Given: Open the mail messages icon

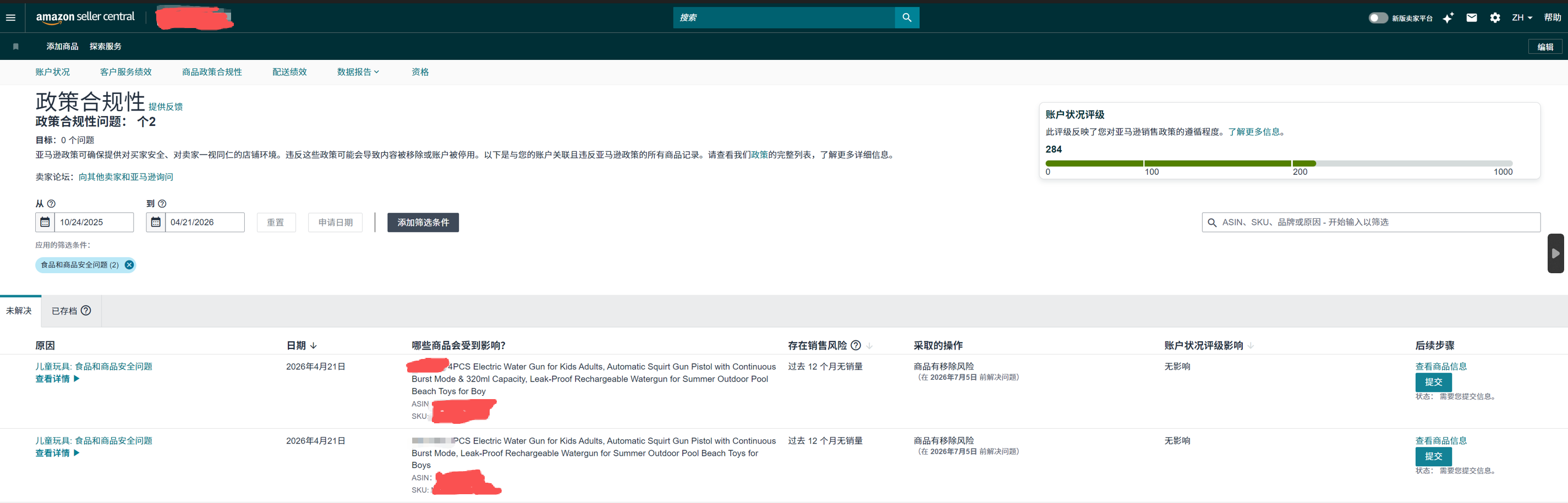Looking at the screenshot, I should [x=1471, y=18].
